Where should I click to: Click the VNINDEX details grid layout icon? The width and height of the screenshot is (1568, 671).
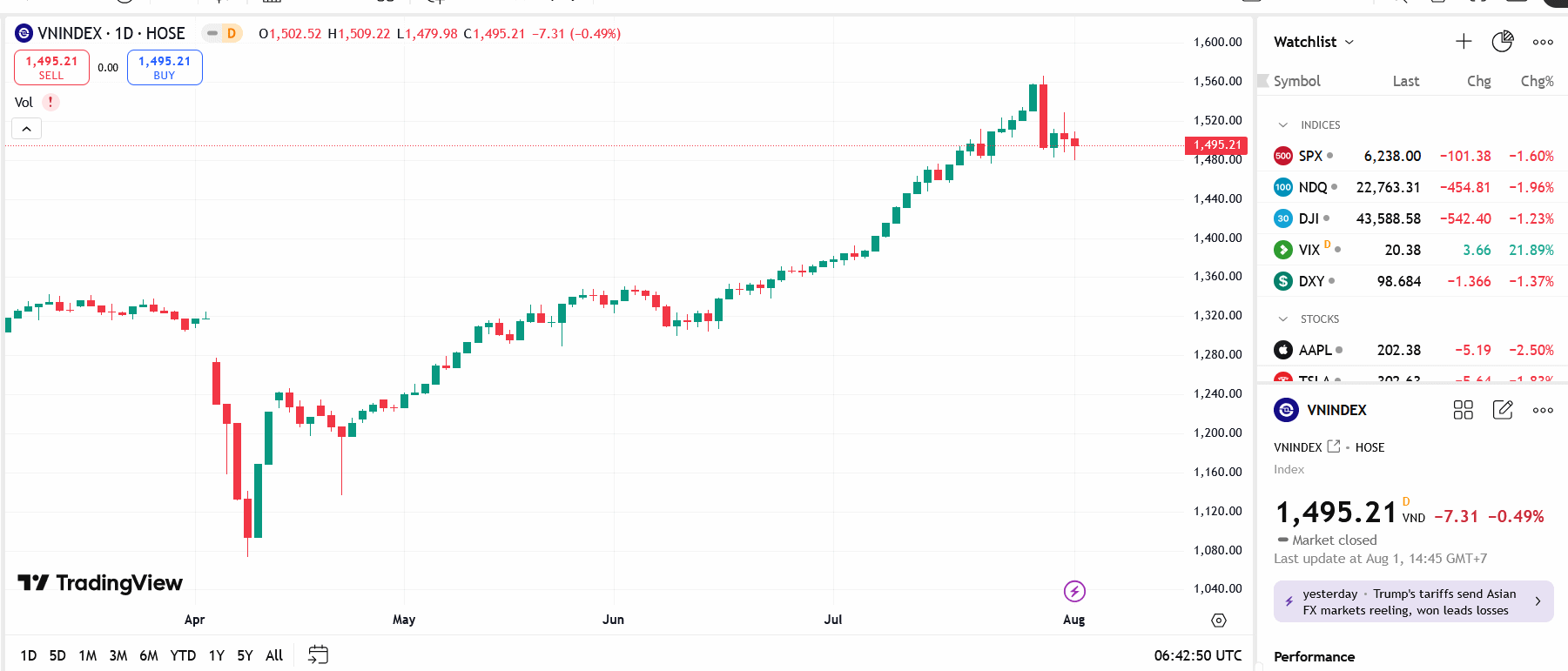click(1464, 410)
